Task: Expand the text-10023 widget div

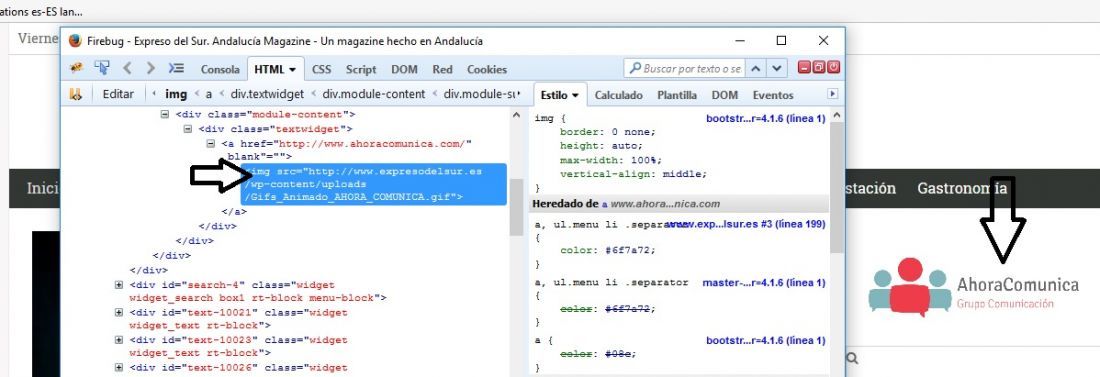Action: click(119, 340)
